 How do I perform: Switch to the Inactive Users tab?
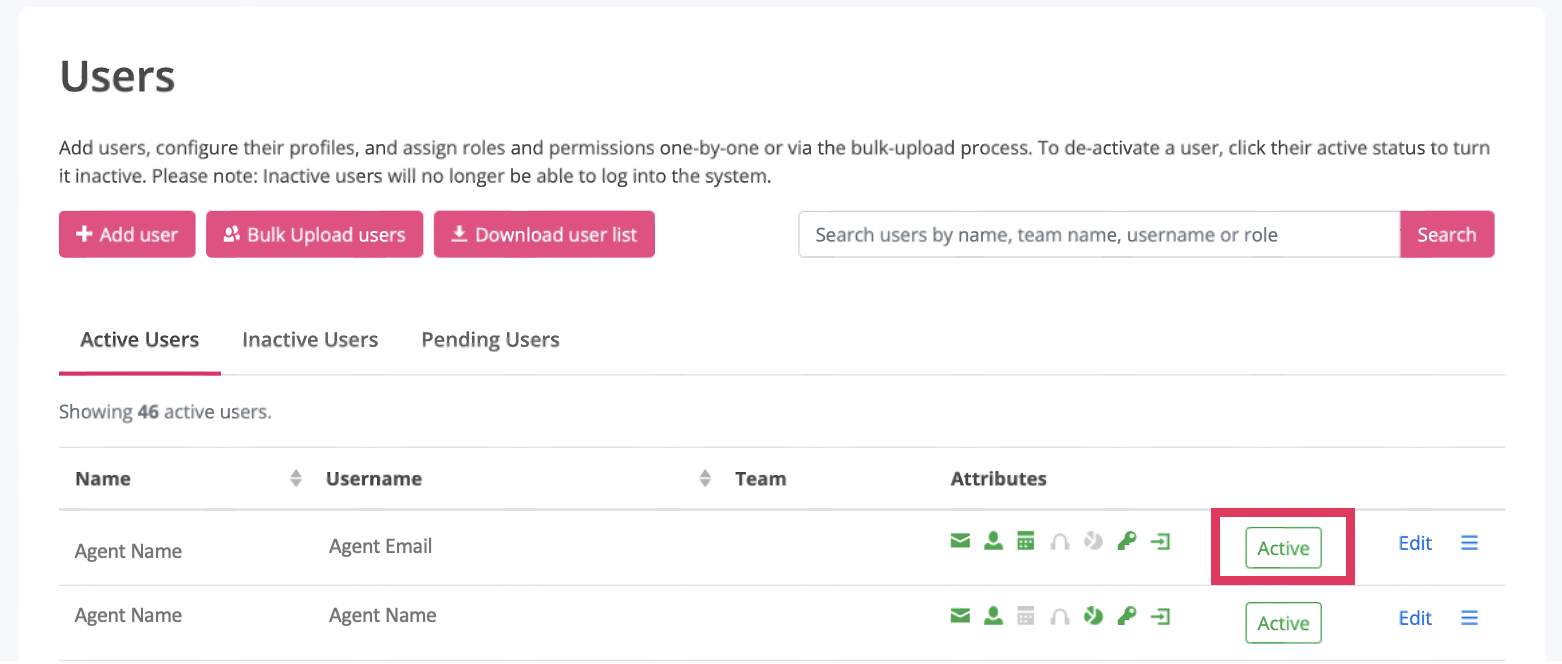pyautogui.click(x=310, y=340)
